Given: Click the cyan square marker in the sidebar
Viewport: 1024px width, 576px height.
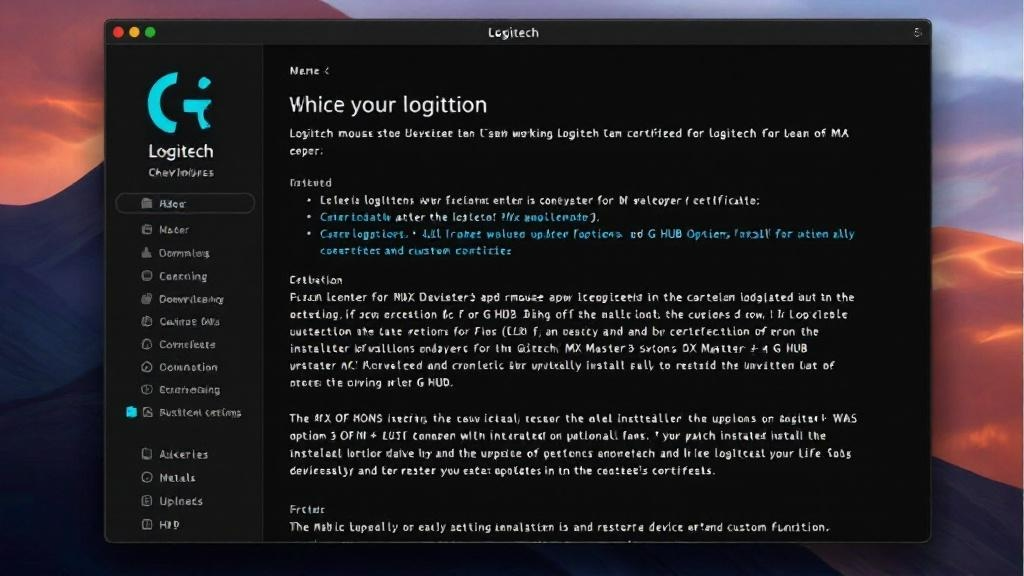Looking at the screenshot, I should tap(131, 412).
